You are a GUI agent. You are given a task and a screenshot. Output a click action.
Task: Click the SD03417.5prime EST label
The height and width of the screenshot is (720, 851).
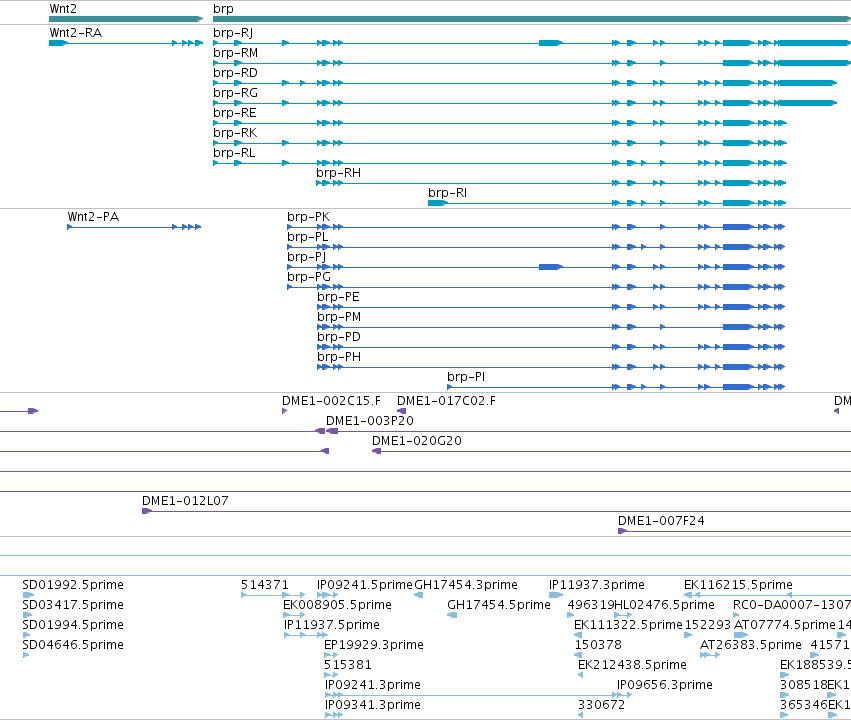73,605
